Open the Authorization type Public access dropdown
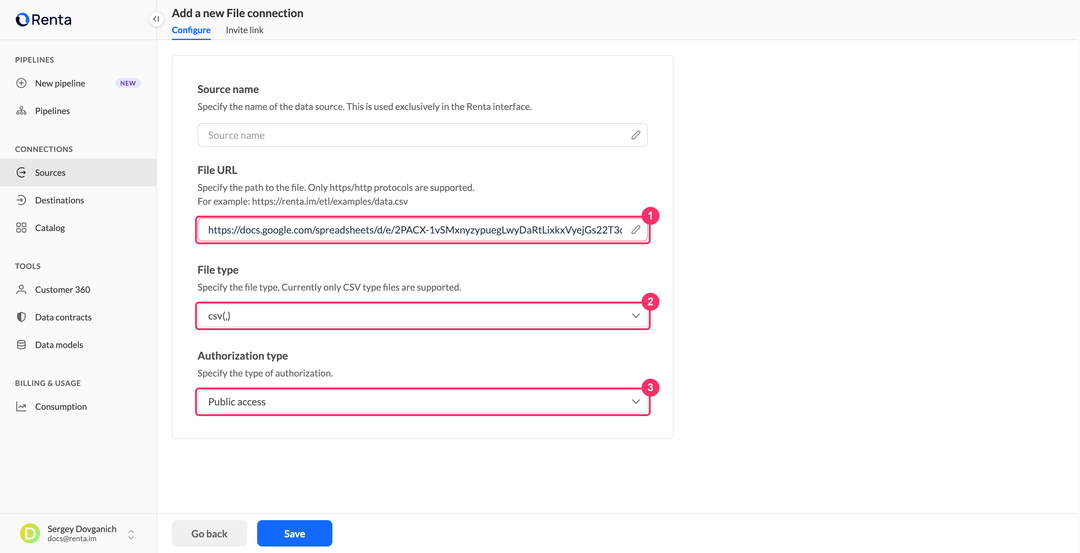This screenshot has width=1080, height=553. click(422, 401)
